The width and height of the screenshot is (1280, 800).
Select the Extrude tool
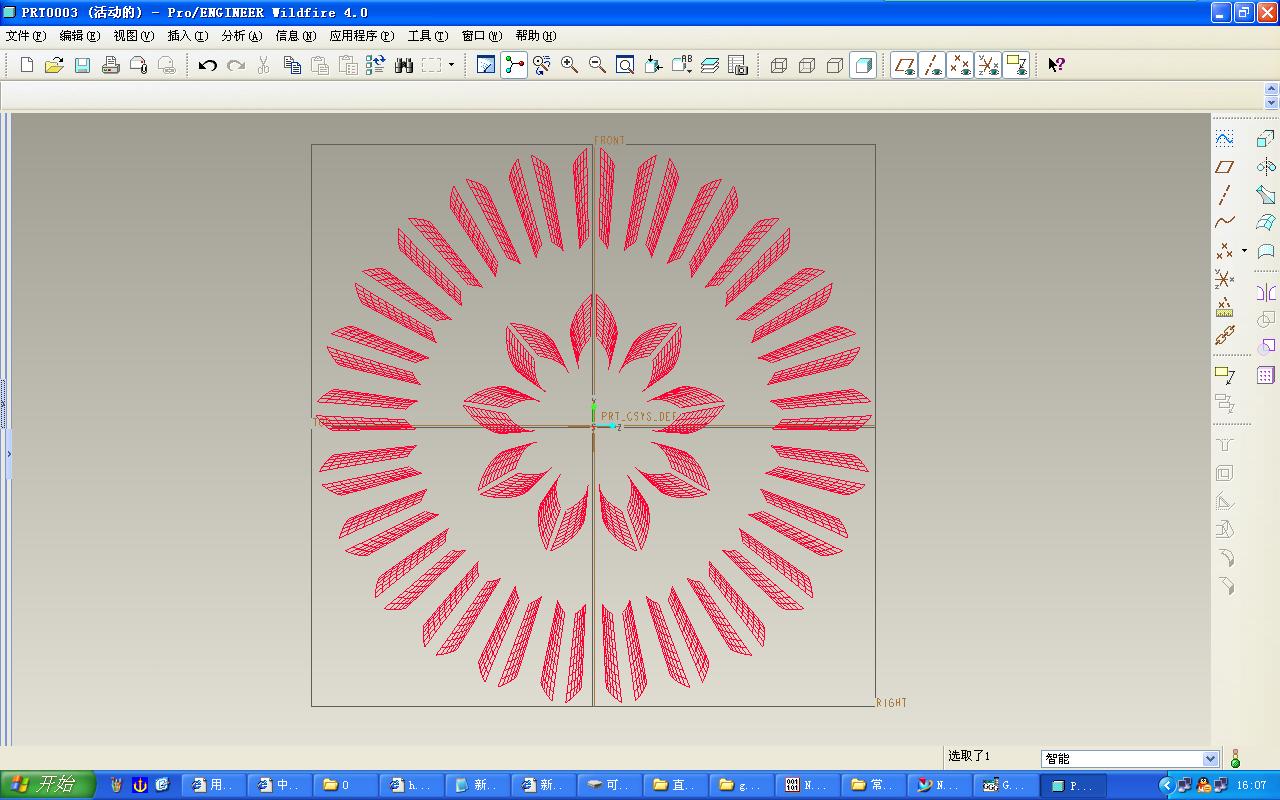tap(1266, 138)
